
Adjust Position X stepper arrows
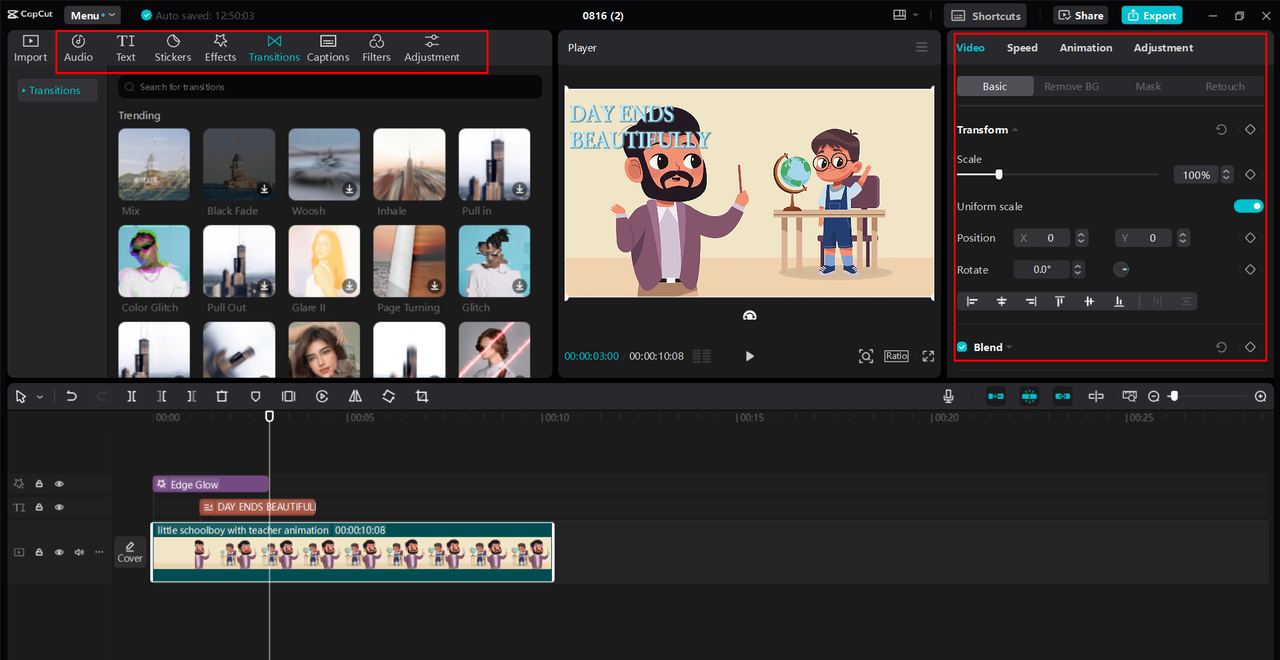tap(1080, 238)
